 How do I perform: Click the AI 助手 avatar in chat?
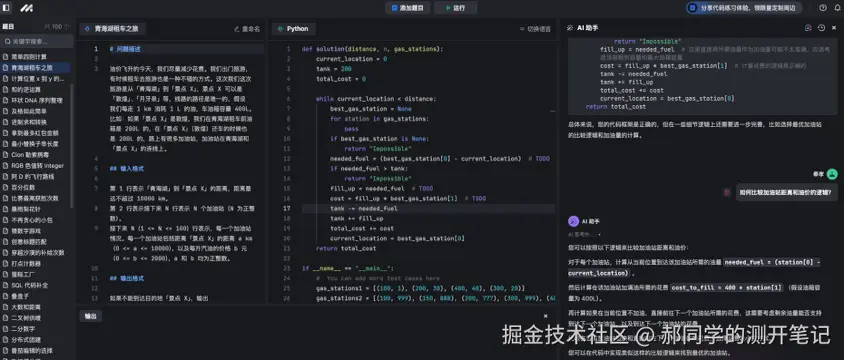click(x=573, y=221)
